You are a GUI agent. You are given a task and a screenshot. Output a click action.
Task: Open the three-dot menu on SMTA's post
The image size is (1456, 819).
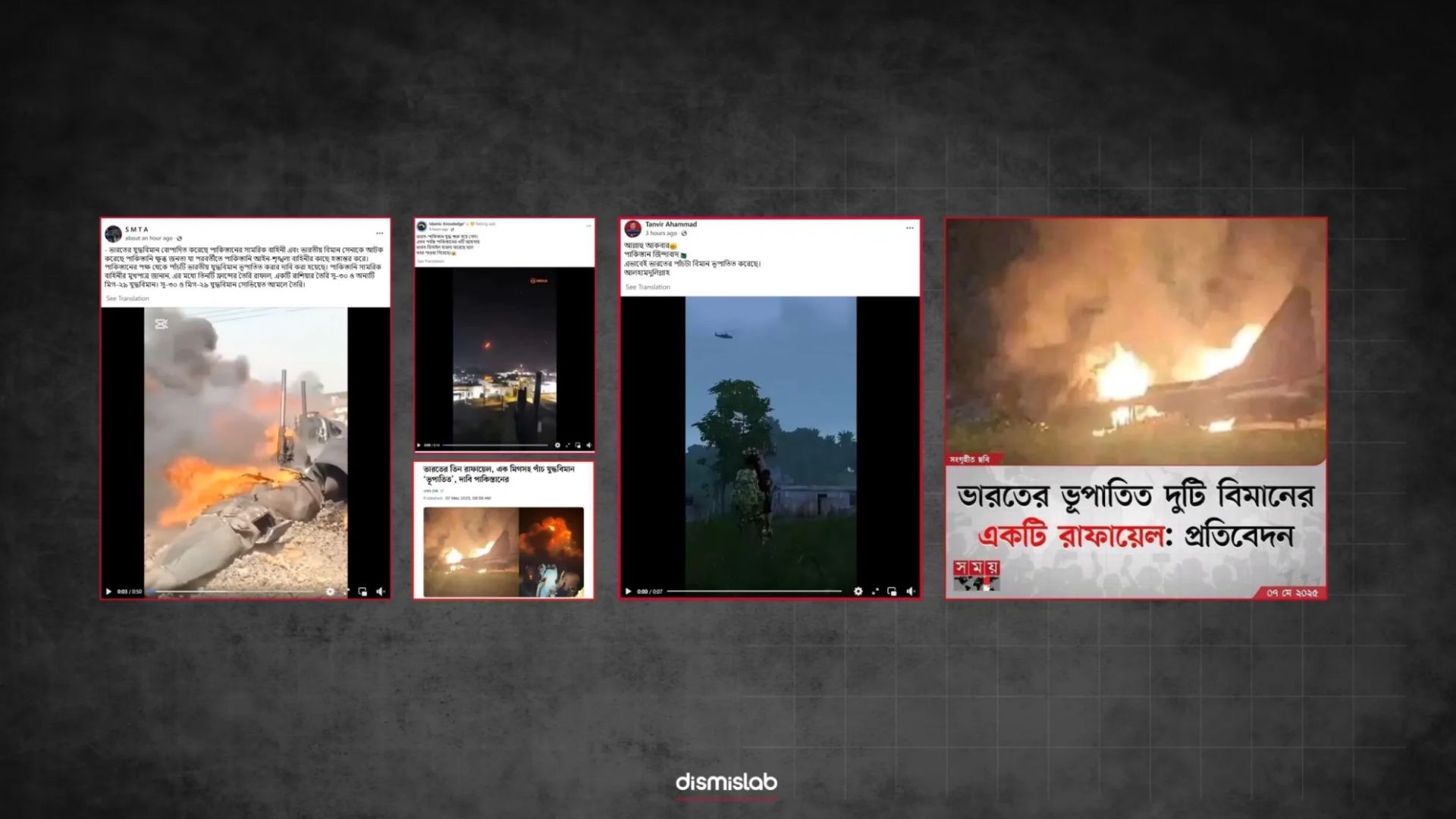(378, 234)
